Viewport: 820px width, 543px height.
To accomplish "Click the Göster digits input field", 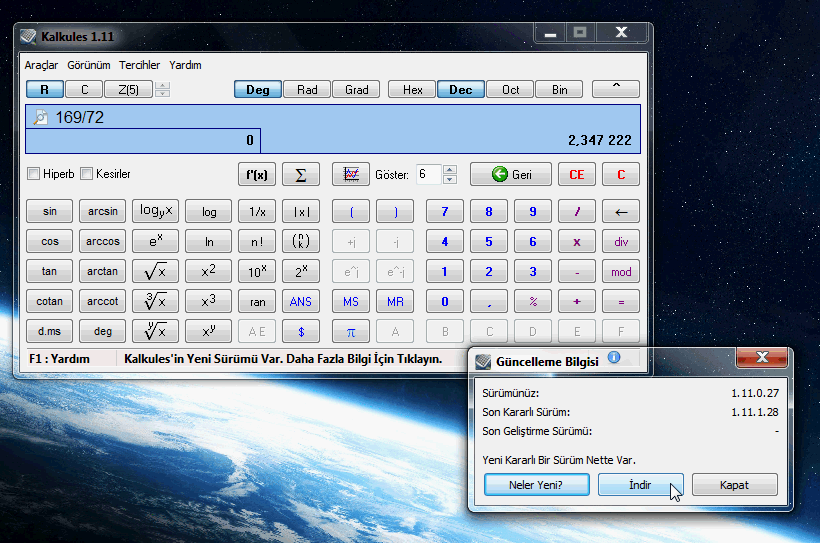I will click(x=429, y=174).
